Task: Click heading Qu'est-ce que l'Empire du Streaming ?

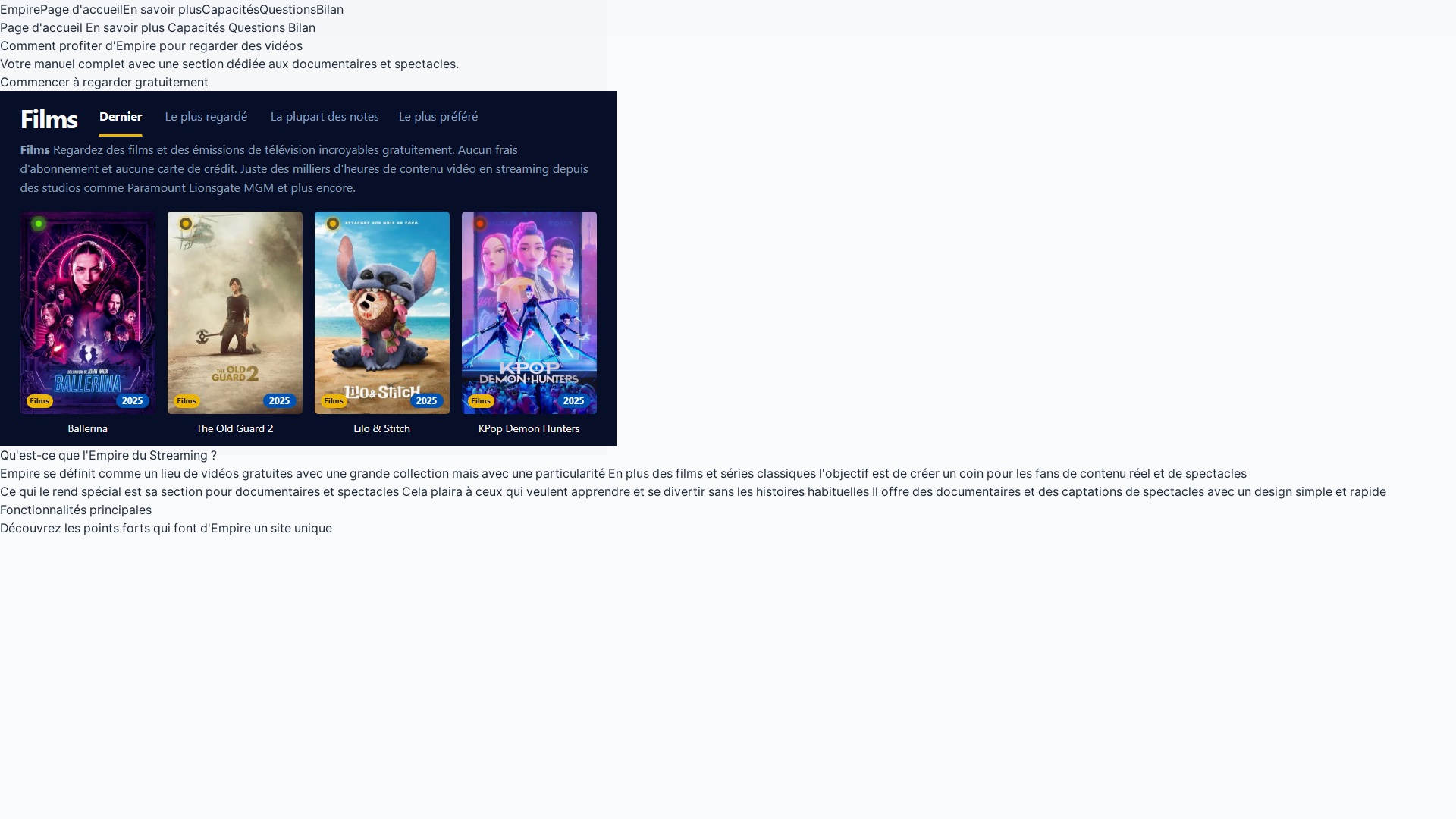Action: 108,455
